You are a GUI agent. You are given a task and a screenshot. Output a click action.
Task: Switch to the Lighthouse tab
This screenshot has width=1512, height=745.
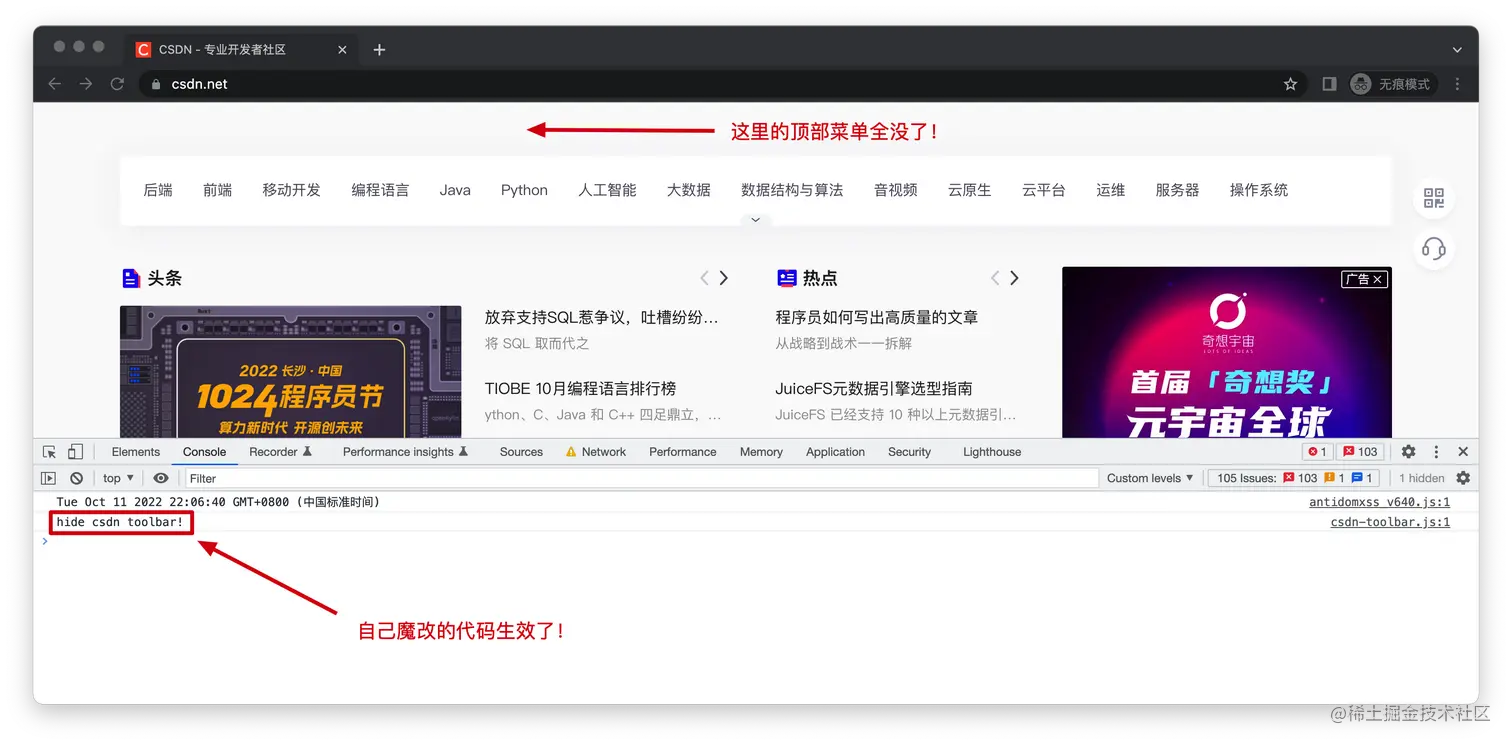[992, 452]
